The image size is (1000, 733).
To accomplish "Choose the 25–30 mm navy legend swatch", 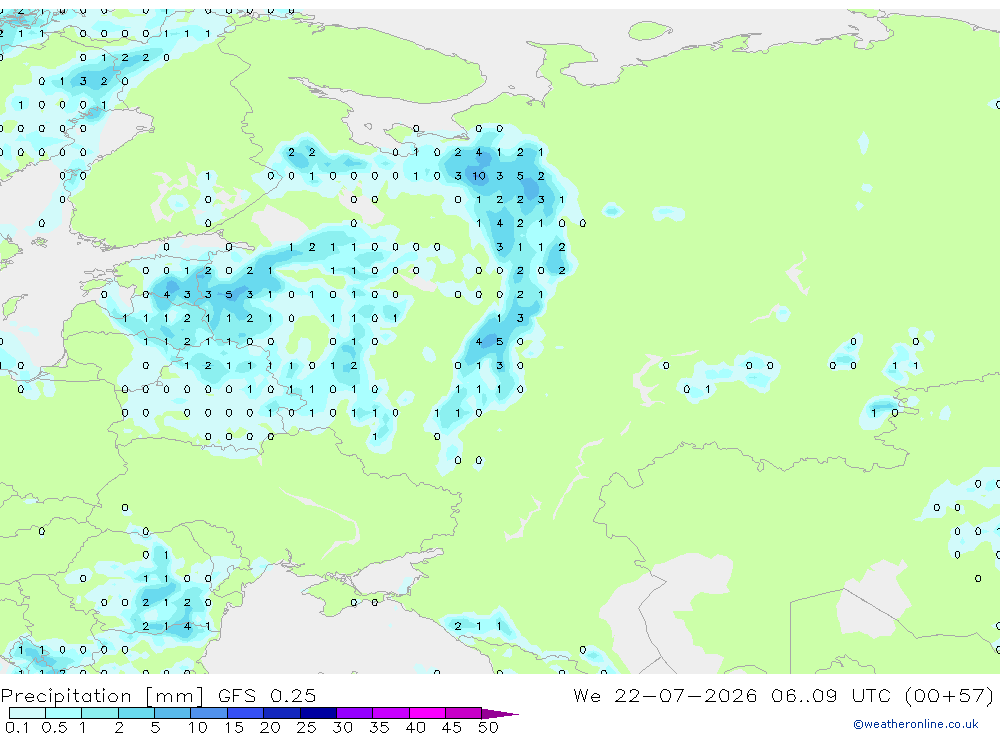I will [x=318, y=713].
